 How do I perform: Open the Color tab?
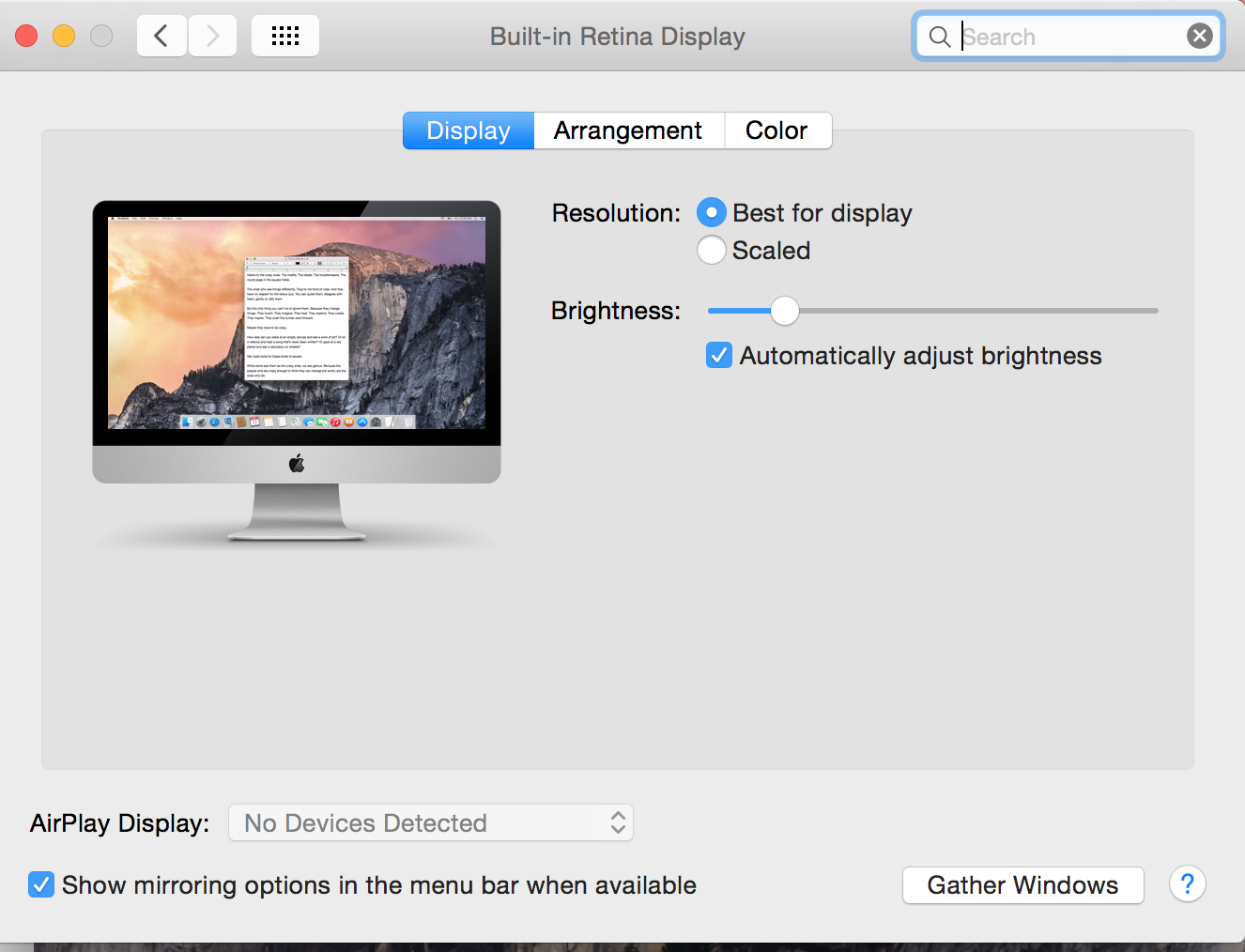click(777, 131)
